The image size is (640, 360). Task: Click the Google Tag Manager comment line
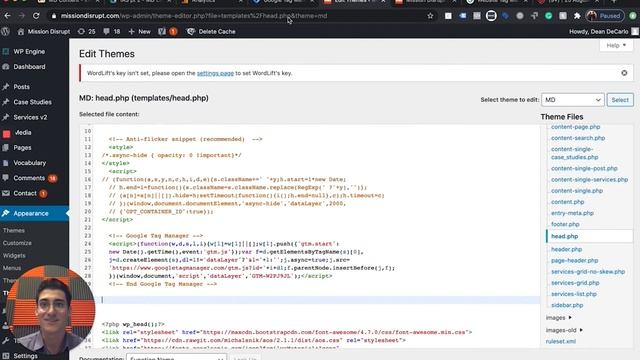[x=156, y=236]
